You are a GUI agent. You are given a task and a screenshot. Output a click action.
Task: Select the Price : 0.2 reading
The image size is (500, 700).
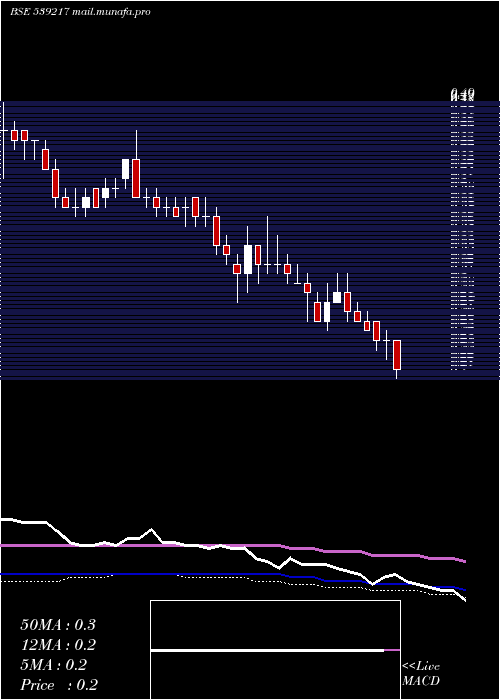pyautogui.click(x=59, y=685)
